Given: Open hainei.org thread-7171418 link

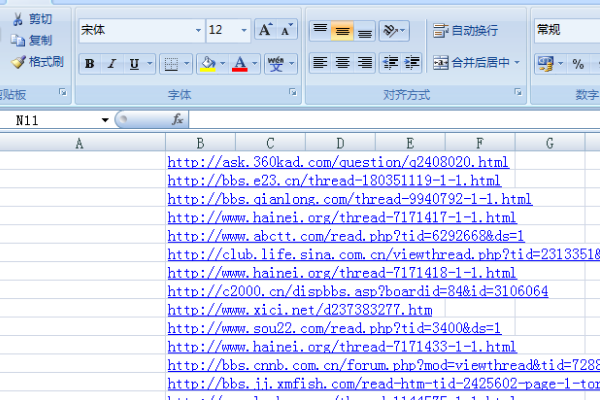Looking at the screenshot, I should coord(342,273).
